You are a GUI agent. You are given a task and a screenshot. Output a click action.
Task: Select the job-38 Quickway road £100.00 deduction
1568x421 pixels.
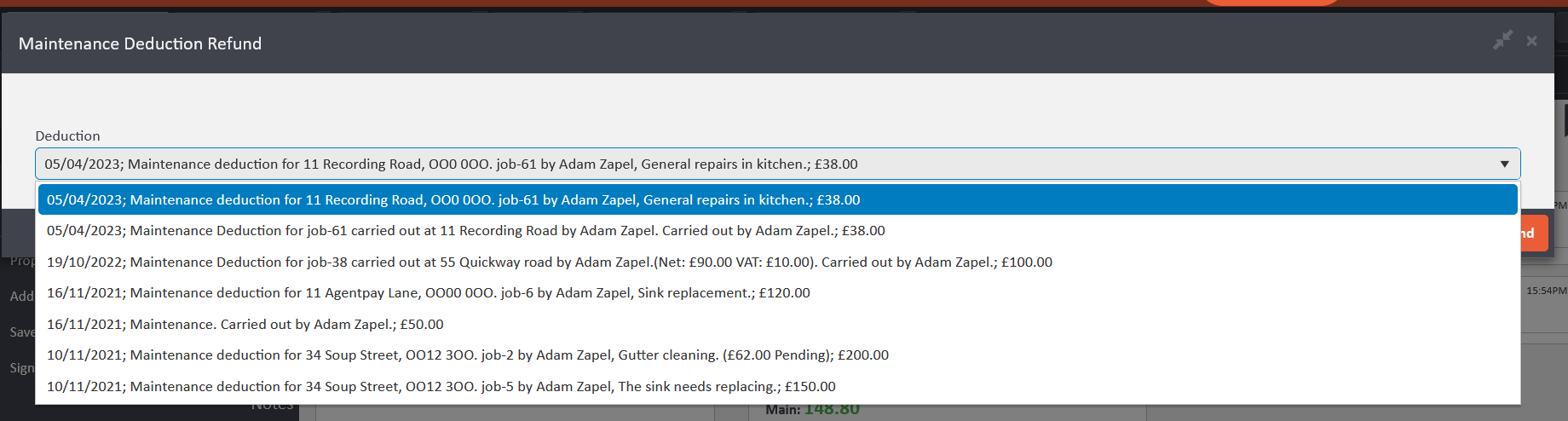pyautogui.click(x=549, y=262)
